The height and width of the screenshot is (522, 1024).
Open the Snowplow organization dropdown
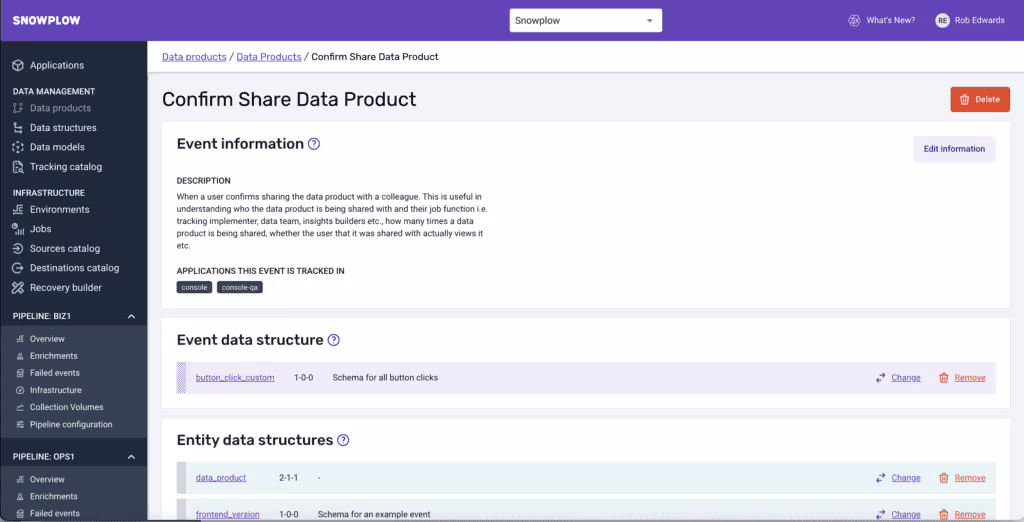coord(586,20)
